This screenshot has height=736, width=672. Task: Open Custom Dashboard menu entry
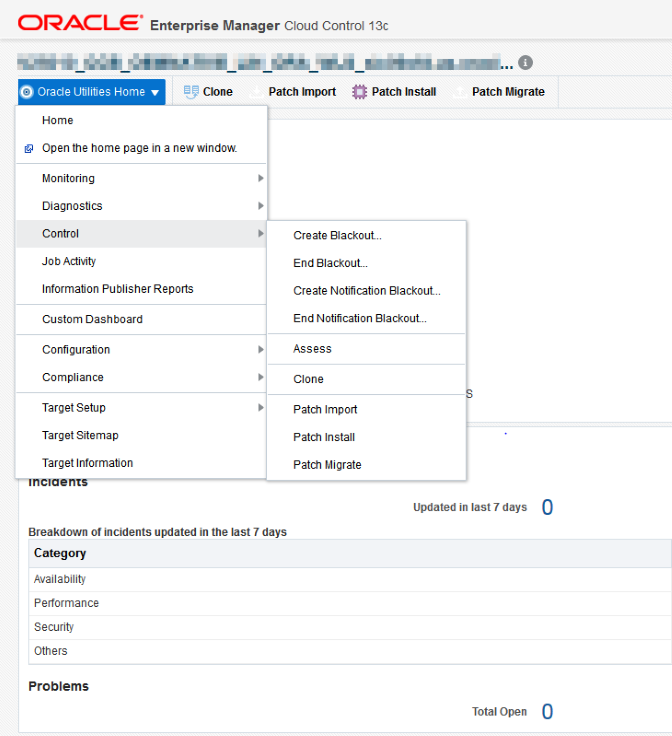point(141,320)
